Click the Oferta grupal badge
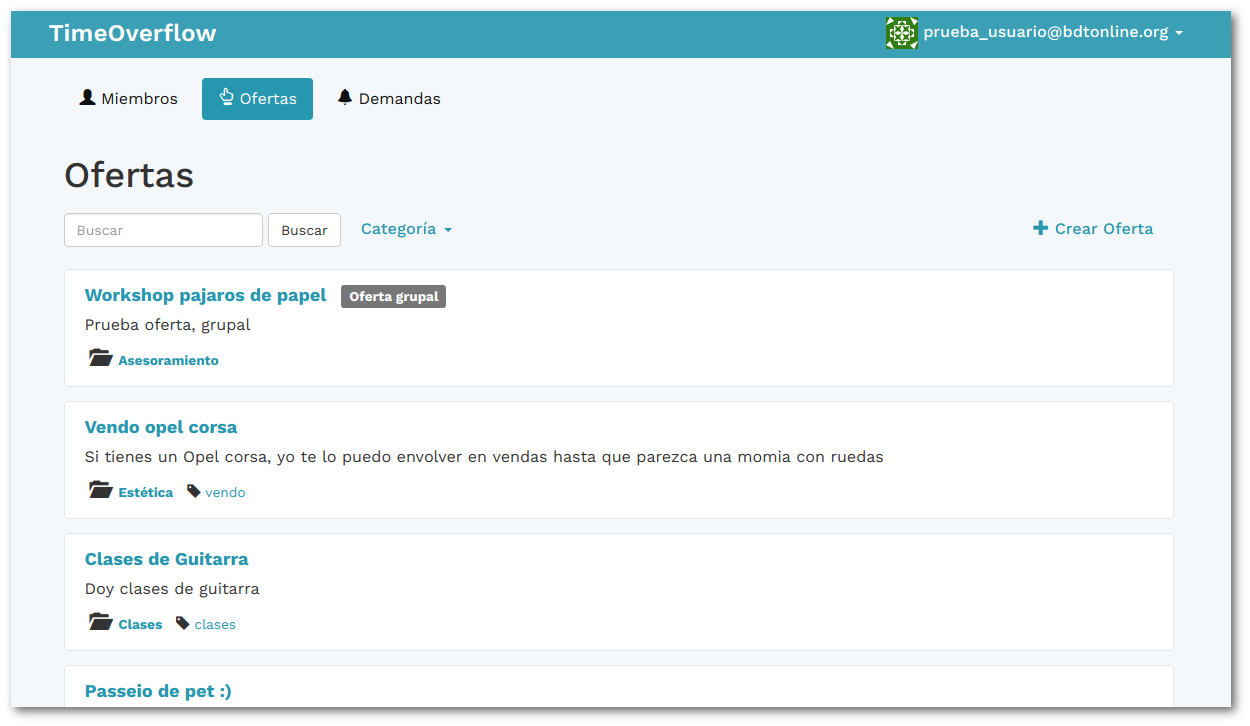 (x=393, y=297)
